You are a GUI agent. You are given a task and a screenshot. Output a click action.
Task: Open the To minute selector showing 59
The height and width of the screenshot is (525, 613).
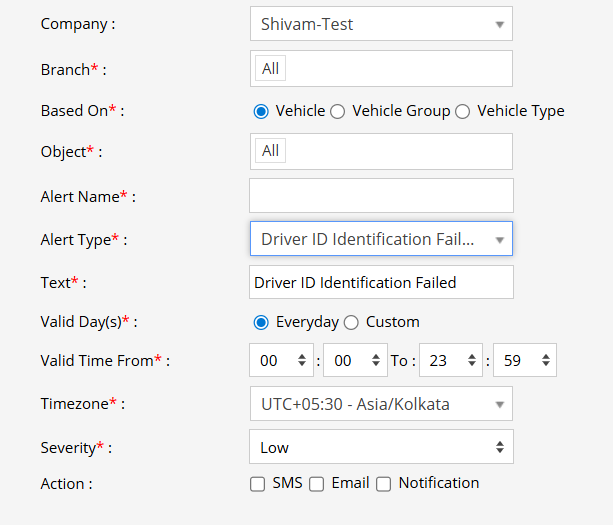(524, 360)
